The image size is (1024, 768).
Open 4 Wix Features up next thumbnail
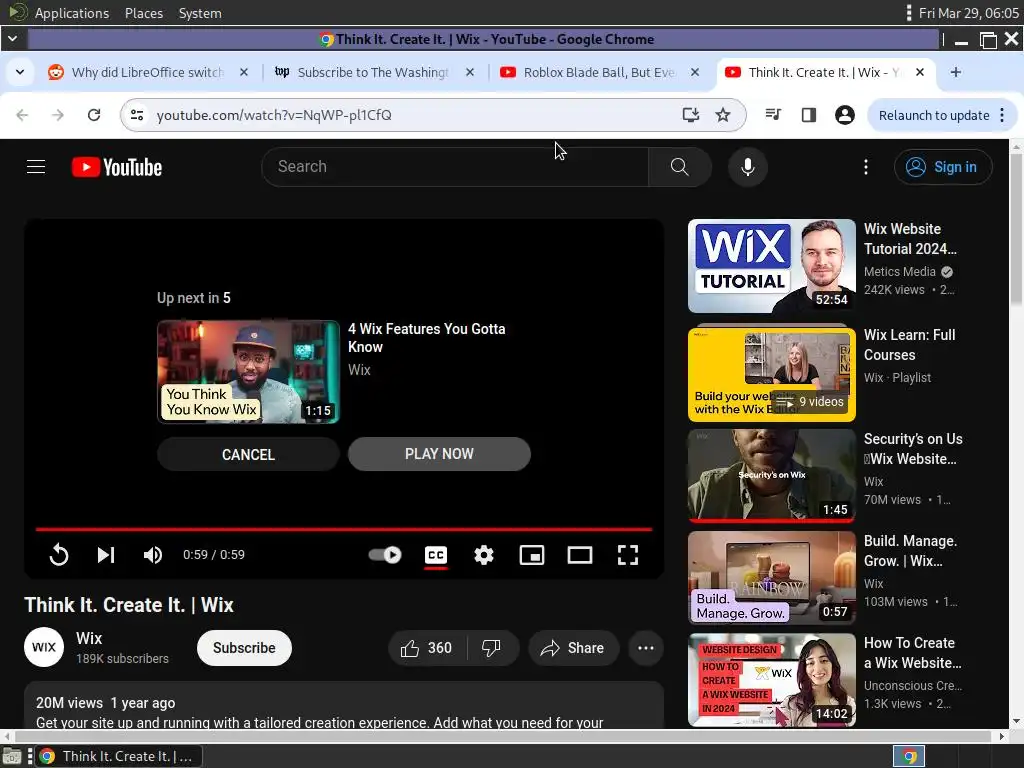(248, 372)
